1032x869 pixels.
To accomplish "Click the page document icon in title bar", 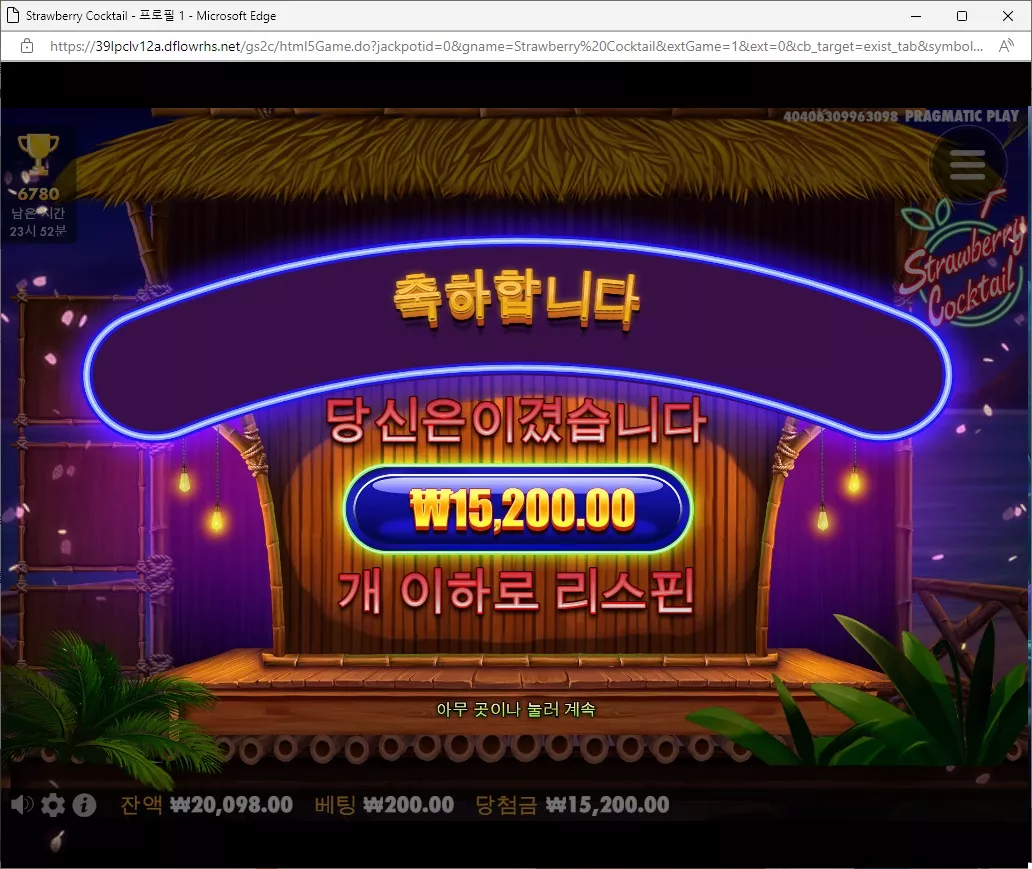I will pyautogui.click(x=13, y=15).
